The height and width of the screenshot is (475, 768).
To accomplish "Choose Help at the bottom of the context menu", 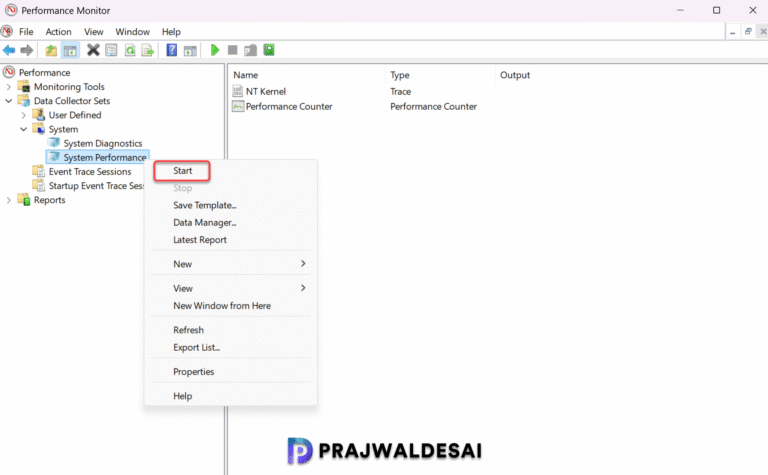I will click(182, 396).
